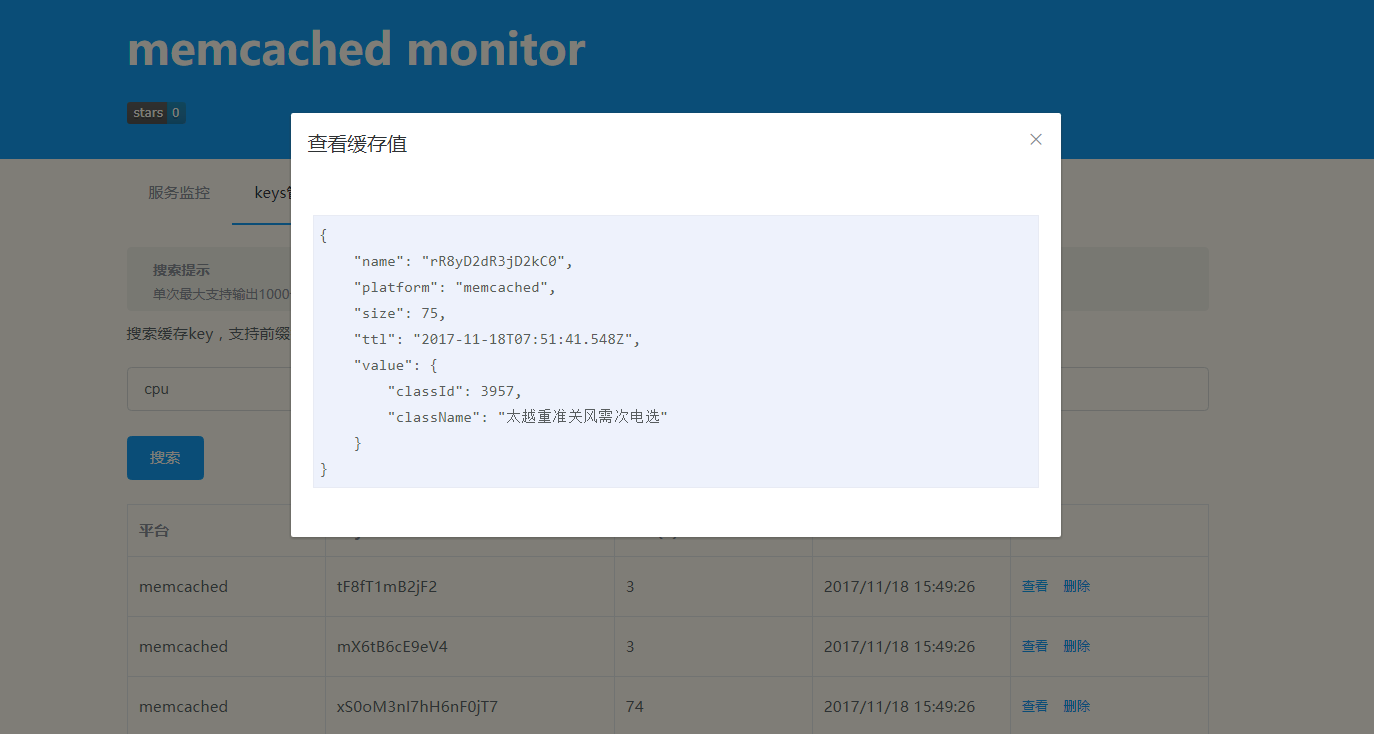Image resolution: width=1374 pixels, height=734 pixels.
Task: View cache value for tF8fT1mB2jF2 row
Action: (x=1035, y=586)
